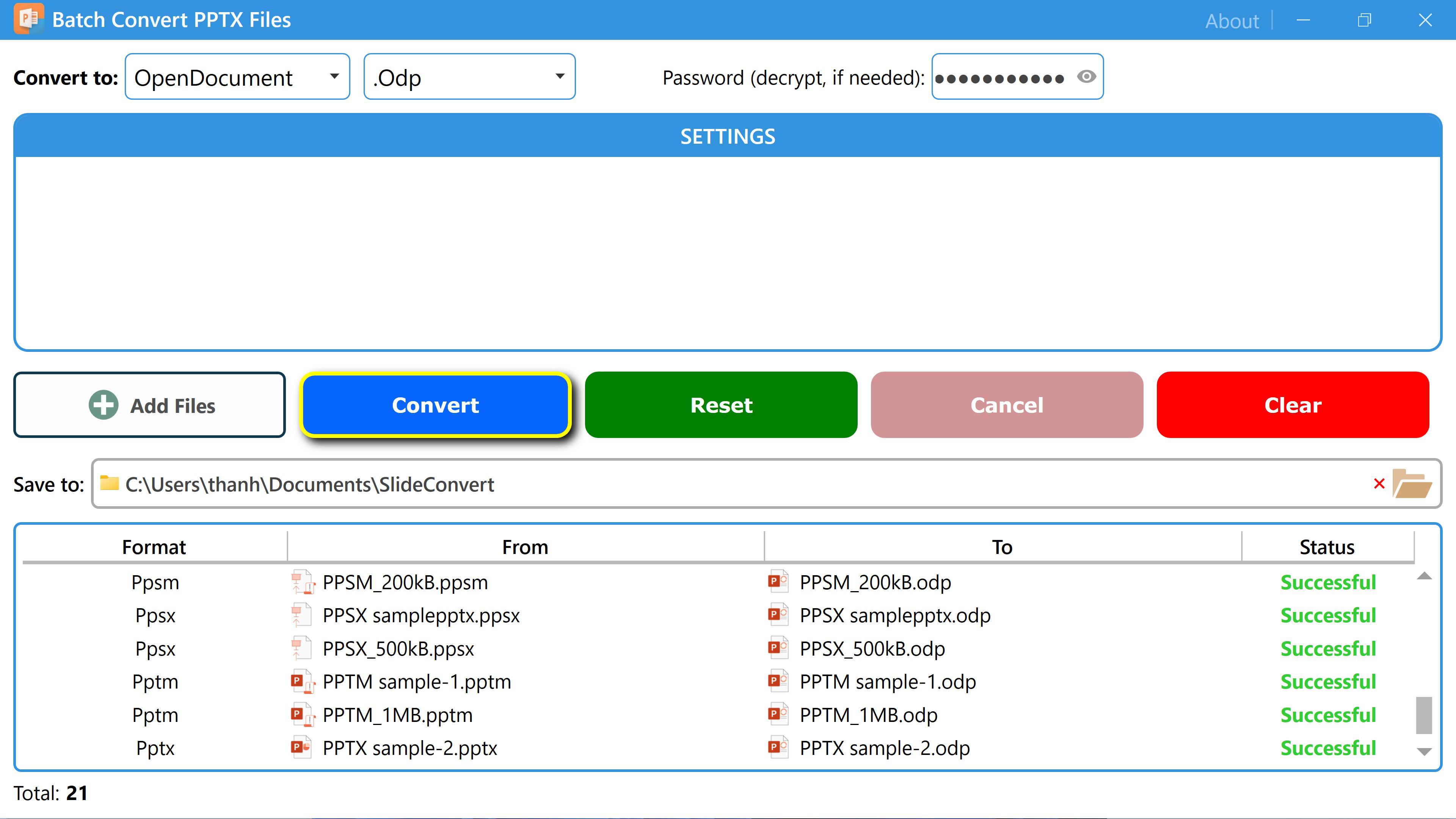Select the PPTM sample-1.pptm source file name

417,682
